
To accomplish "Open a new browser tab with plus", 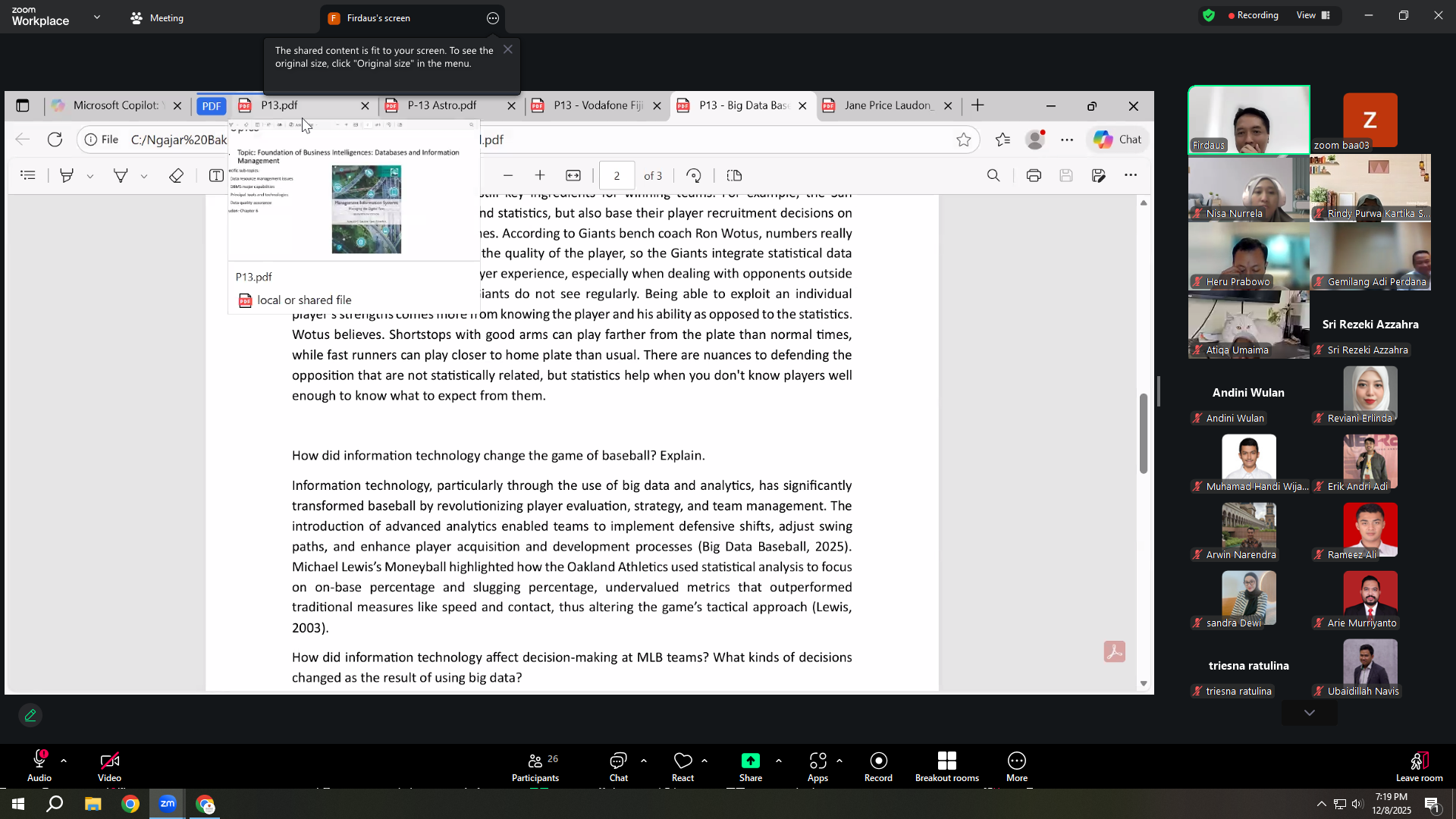I will click(978, 105).
